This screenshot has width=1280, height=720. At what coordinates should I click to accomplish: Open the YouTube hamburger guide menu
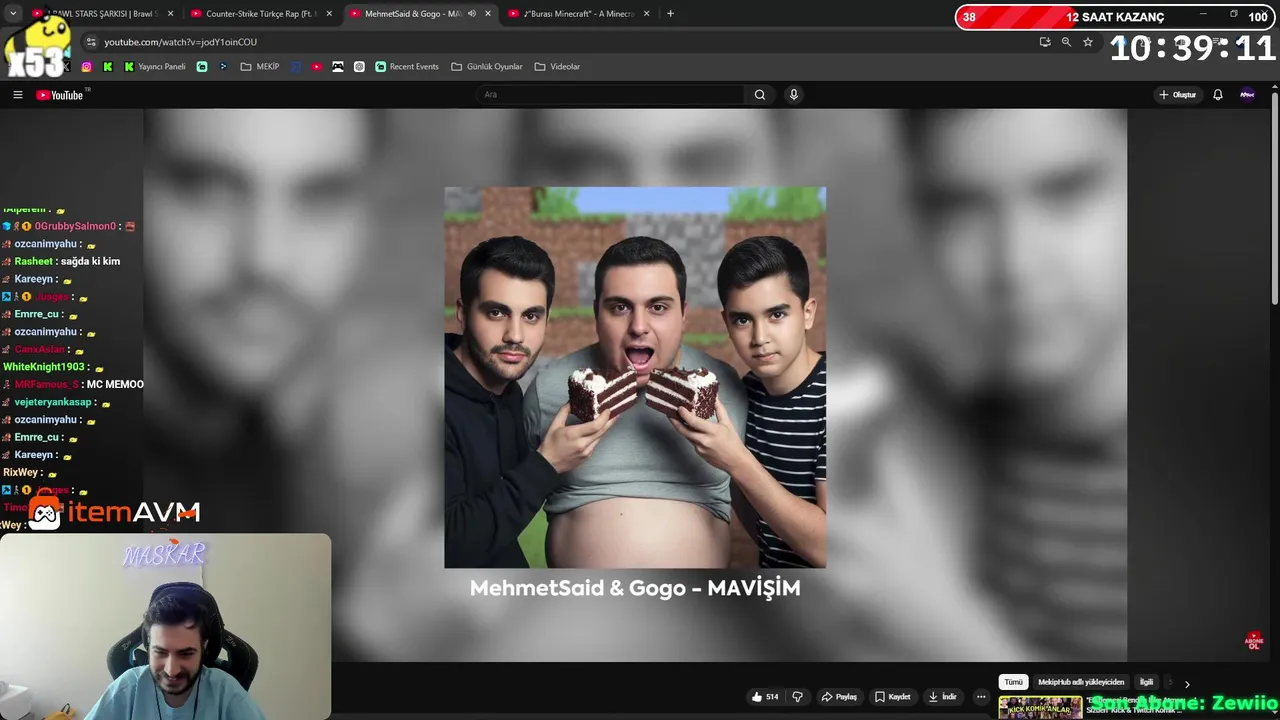[x=17, y=95]
